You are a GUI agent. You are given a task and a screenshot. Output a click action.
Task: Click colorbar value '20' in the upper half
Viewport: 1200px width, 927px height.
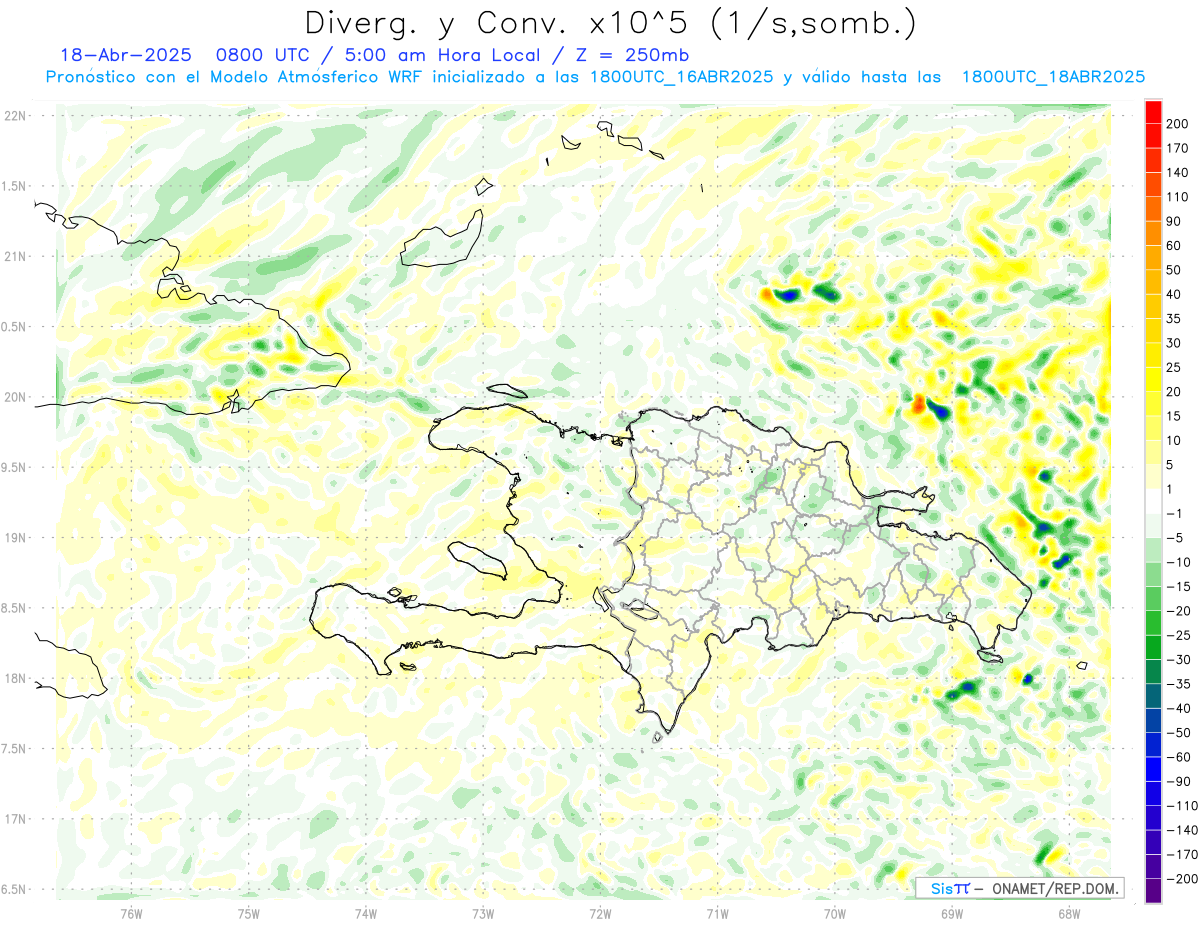point(1174,392)
